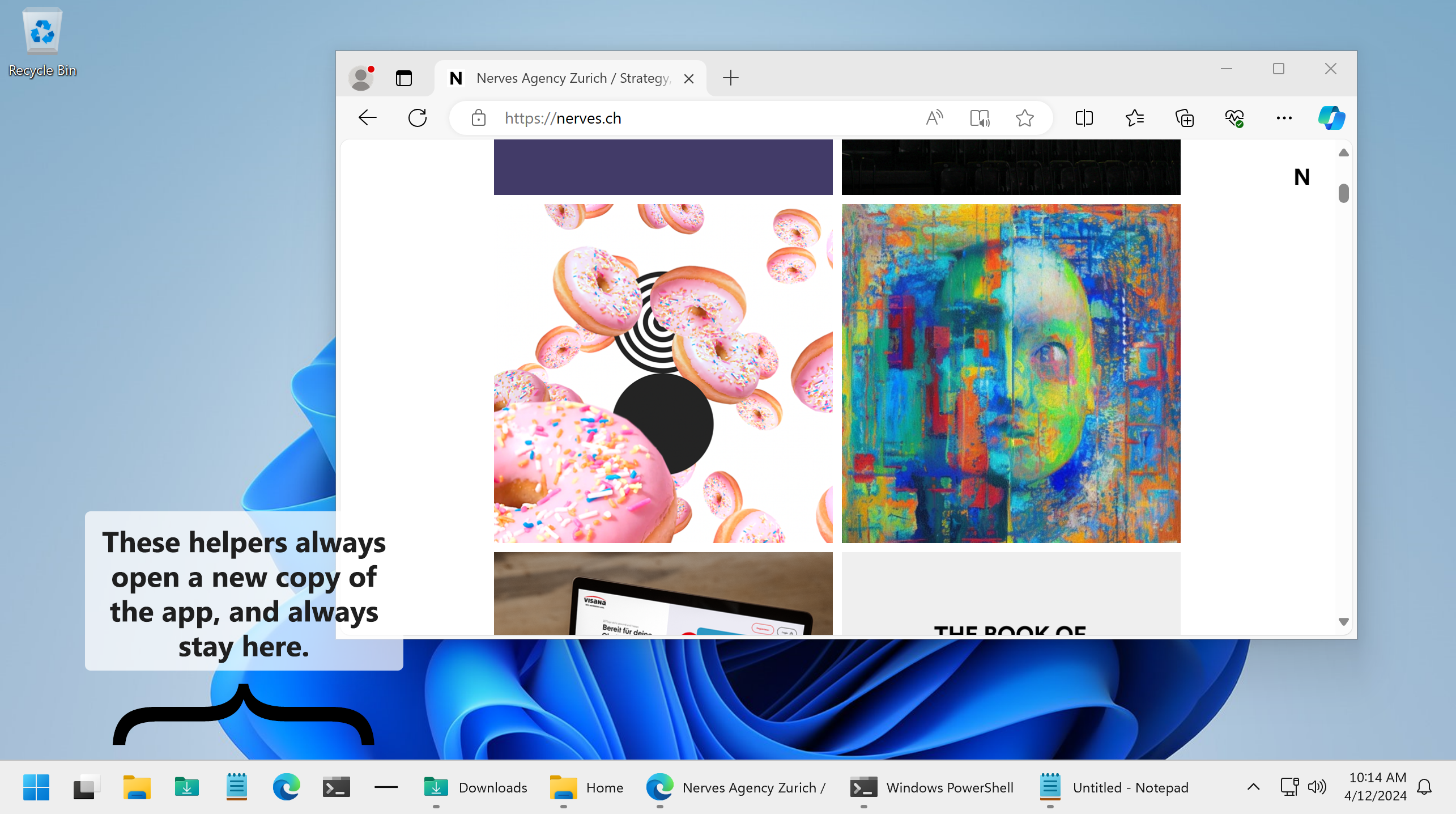Open the Favorites list icon
Viewport: 1456px width, 814px height.
click(x=1134, y=118)
